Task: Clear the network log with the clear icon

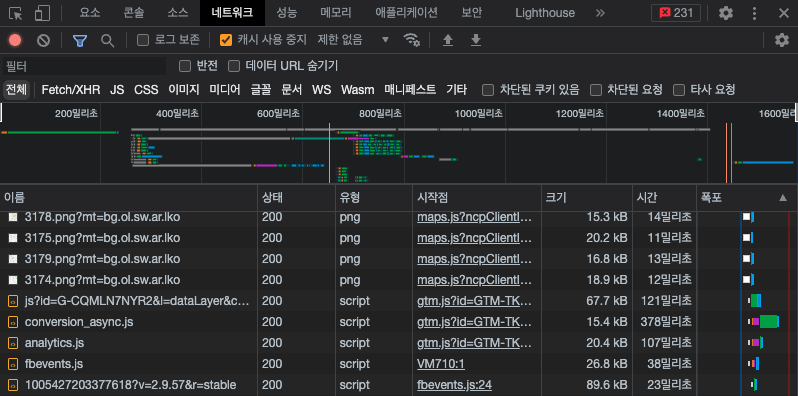Action: point(43,40)
